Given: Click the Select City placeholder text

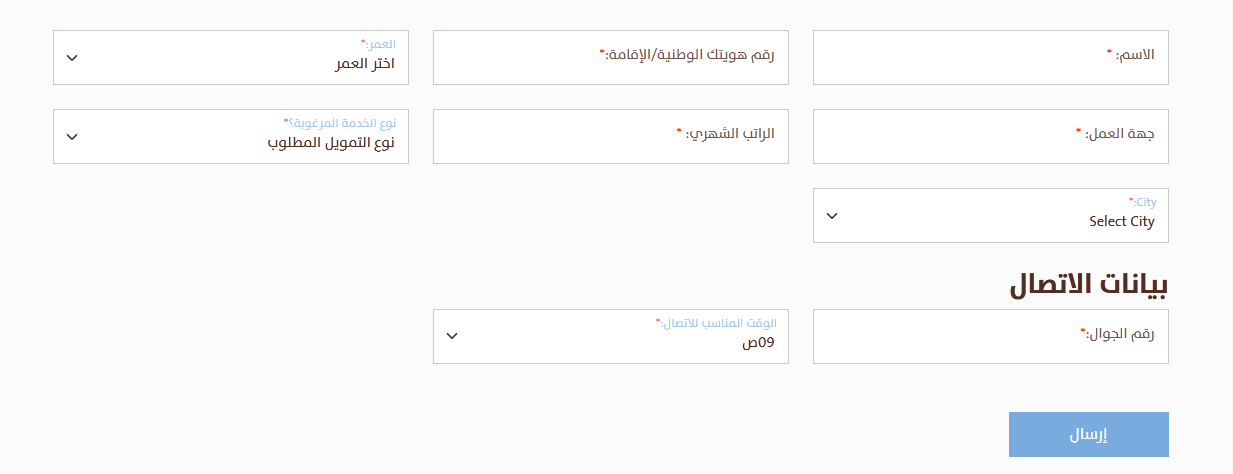Looking at the screenshot, I should pyautogui.click(x=1121, y=222).
